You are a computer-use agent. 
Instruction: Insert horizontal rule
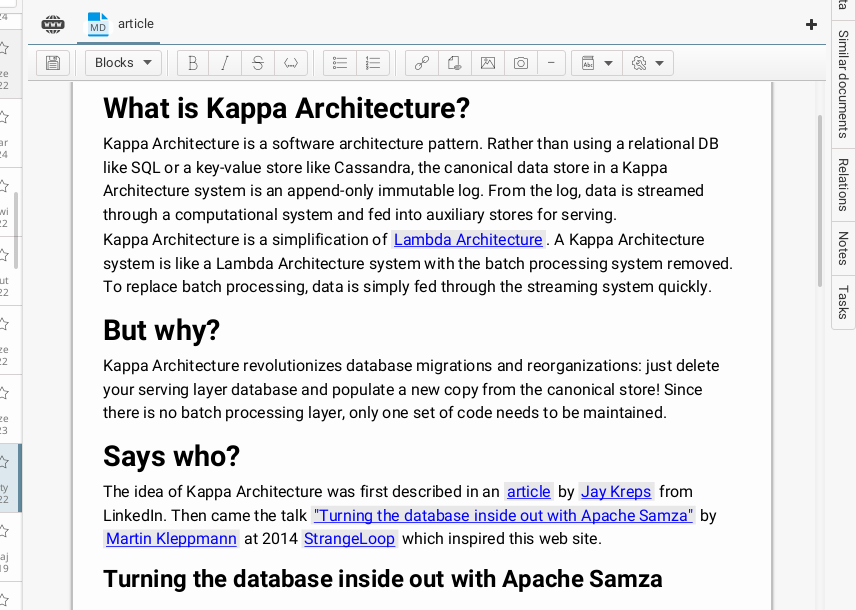click(551, 63)
